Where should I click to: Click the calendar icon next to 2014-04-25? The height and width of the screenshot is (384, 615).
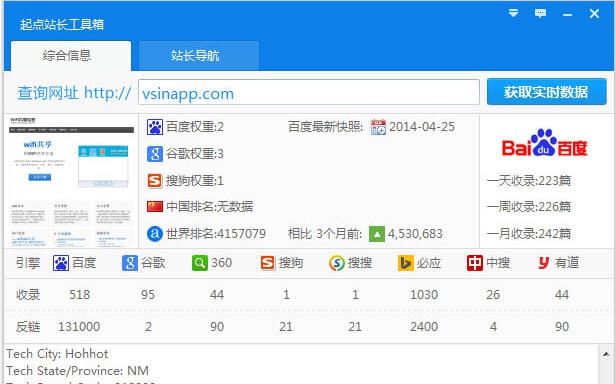378,127
